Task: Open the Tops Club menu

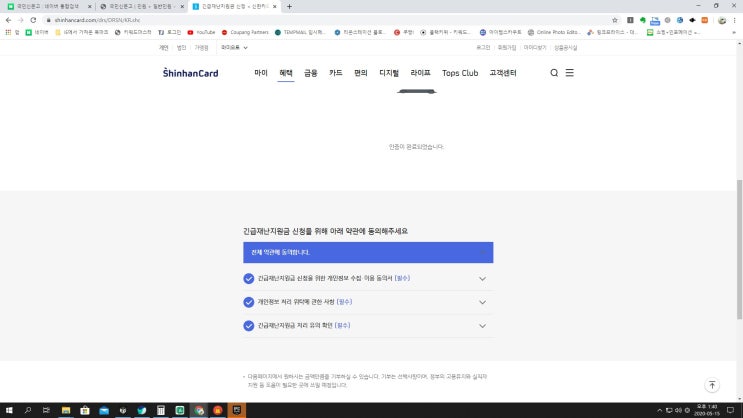Action: [x=460, y=73]
